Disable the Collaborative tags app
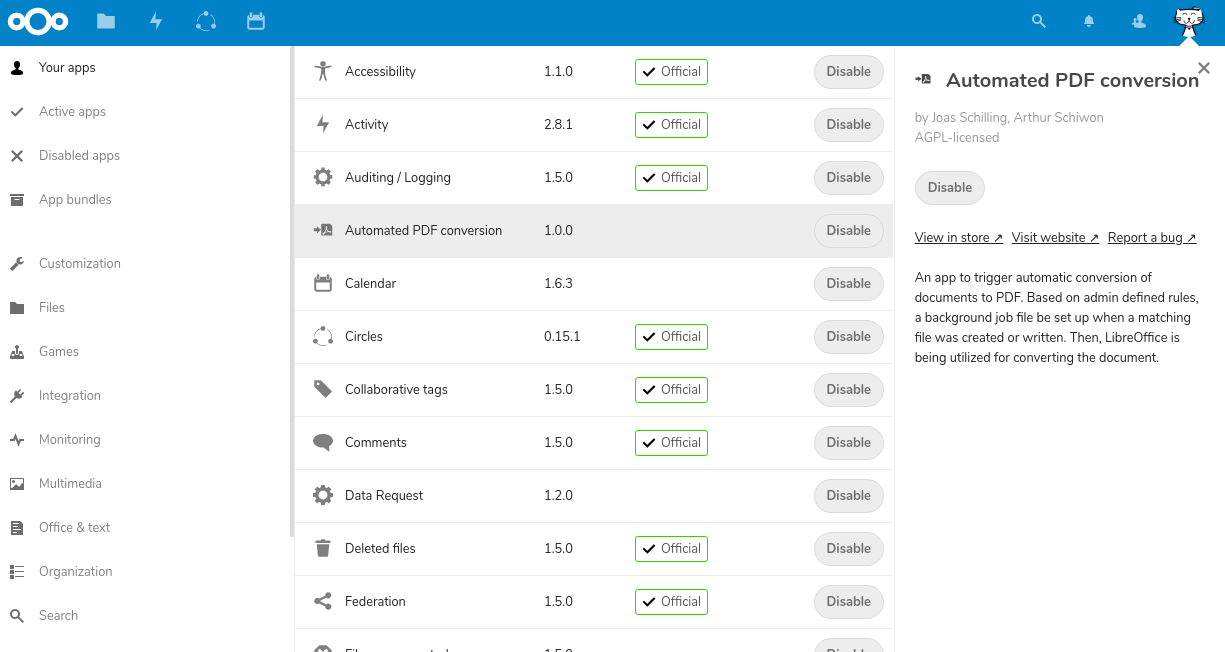Image resolution: width=1225 pixels, height=652 pixels. coord(849,389)
